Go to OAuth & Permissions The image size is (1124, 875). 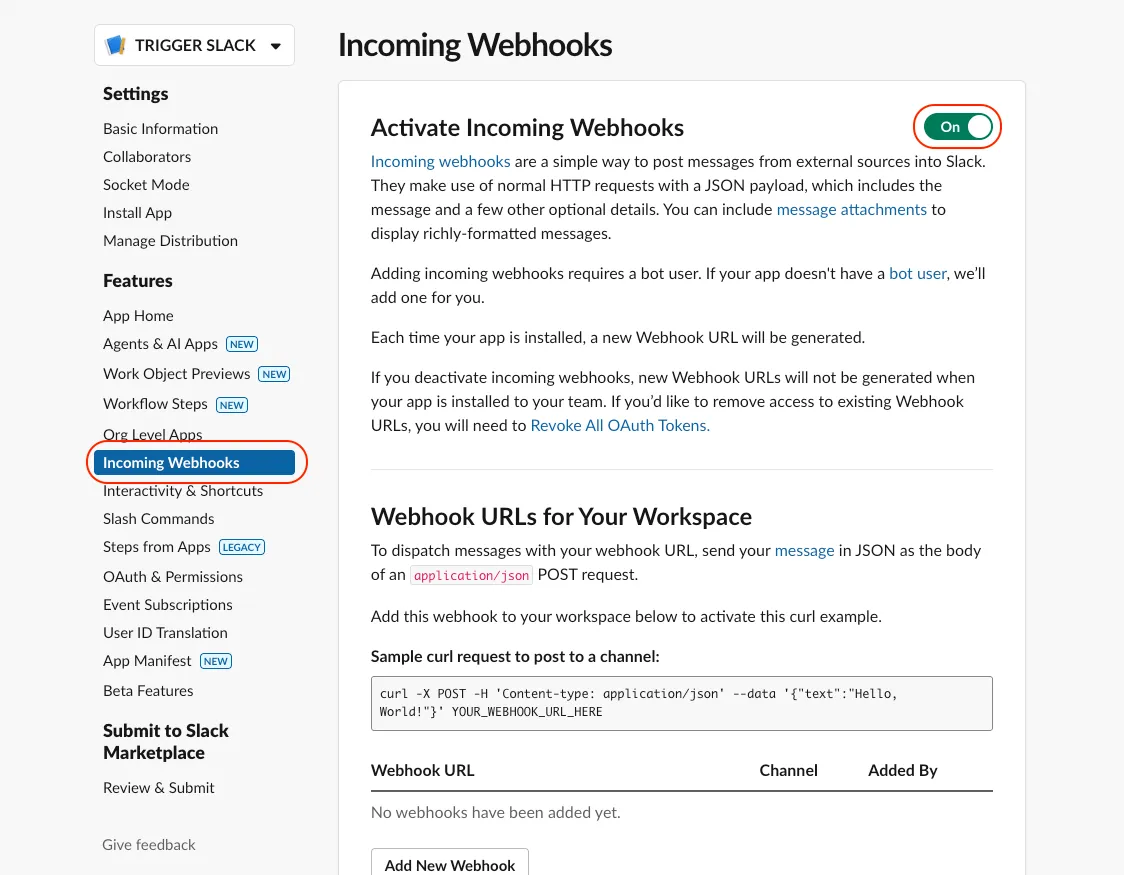[173, 577]
